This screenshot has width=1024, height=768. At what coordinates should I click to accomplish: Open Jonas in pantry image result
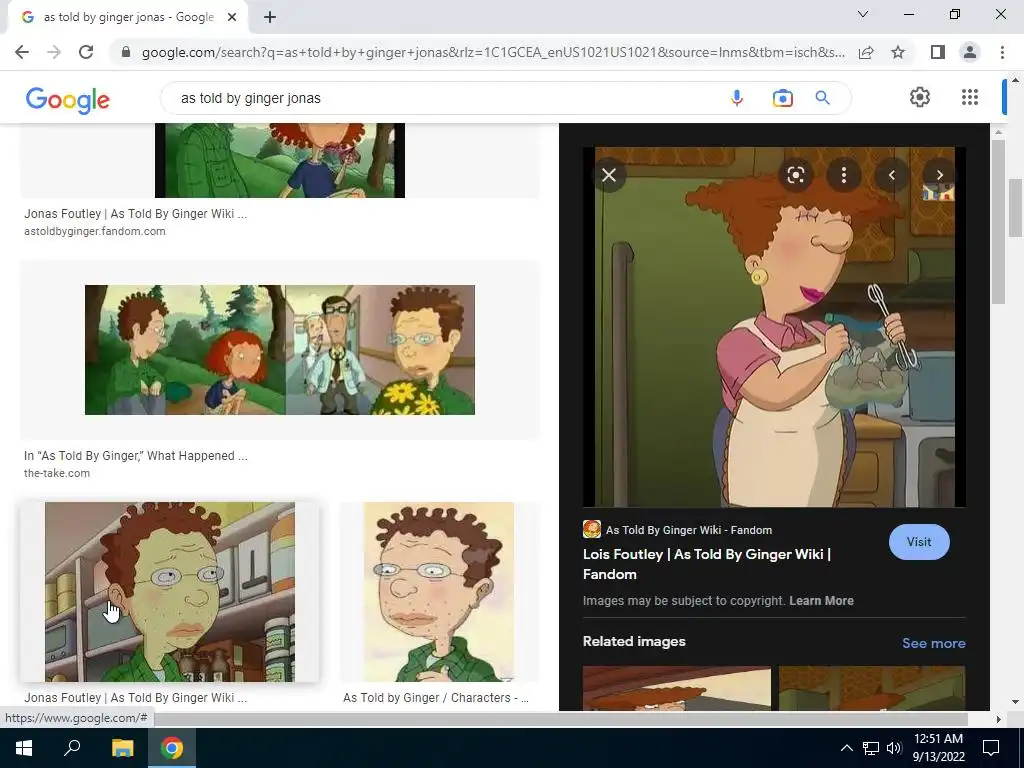(x=170, y=592)
